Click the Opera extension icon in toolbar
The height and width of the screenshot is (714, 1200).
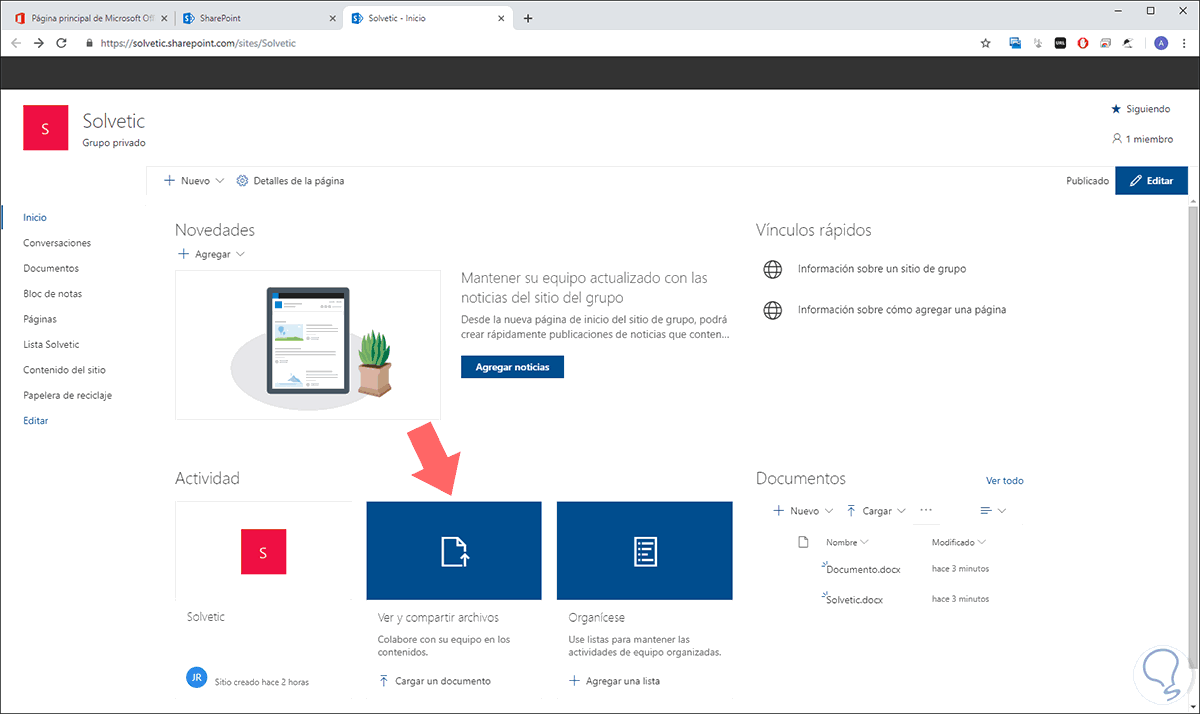coord(1083,43)
